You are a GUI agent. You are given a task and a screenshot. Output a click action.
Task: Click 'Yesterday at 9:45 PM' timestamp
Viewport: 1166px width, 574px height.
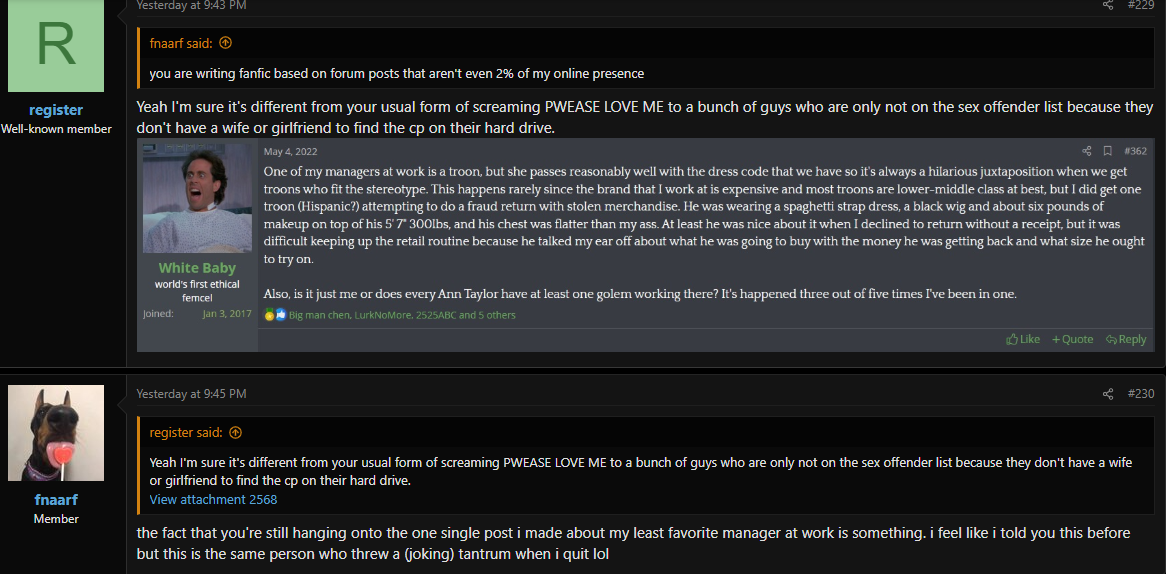coord(191,394)
